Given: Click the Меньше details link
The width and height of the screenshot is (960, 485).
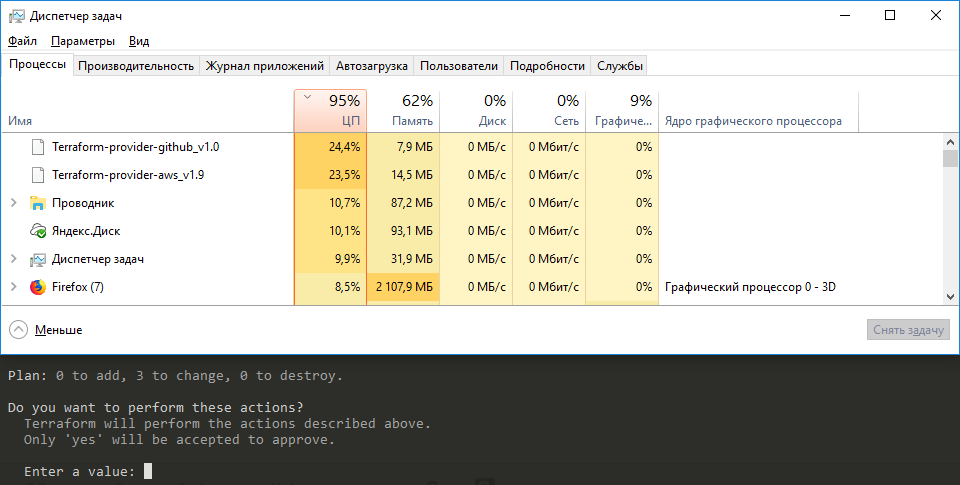Looking at the screenshot, I should point(58,330).
